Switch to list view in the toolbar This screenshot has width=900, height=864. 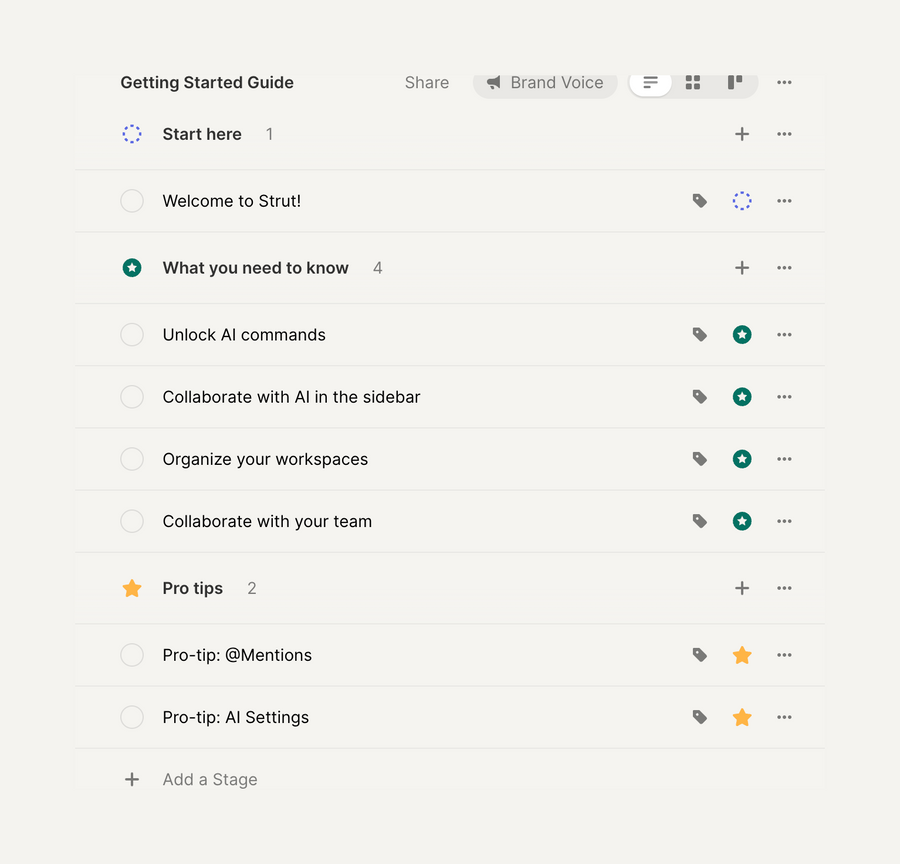point(650,83)
